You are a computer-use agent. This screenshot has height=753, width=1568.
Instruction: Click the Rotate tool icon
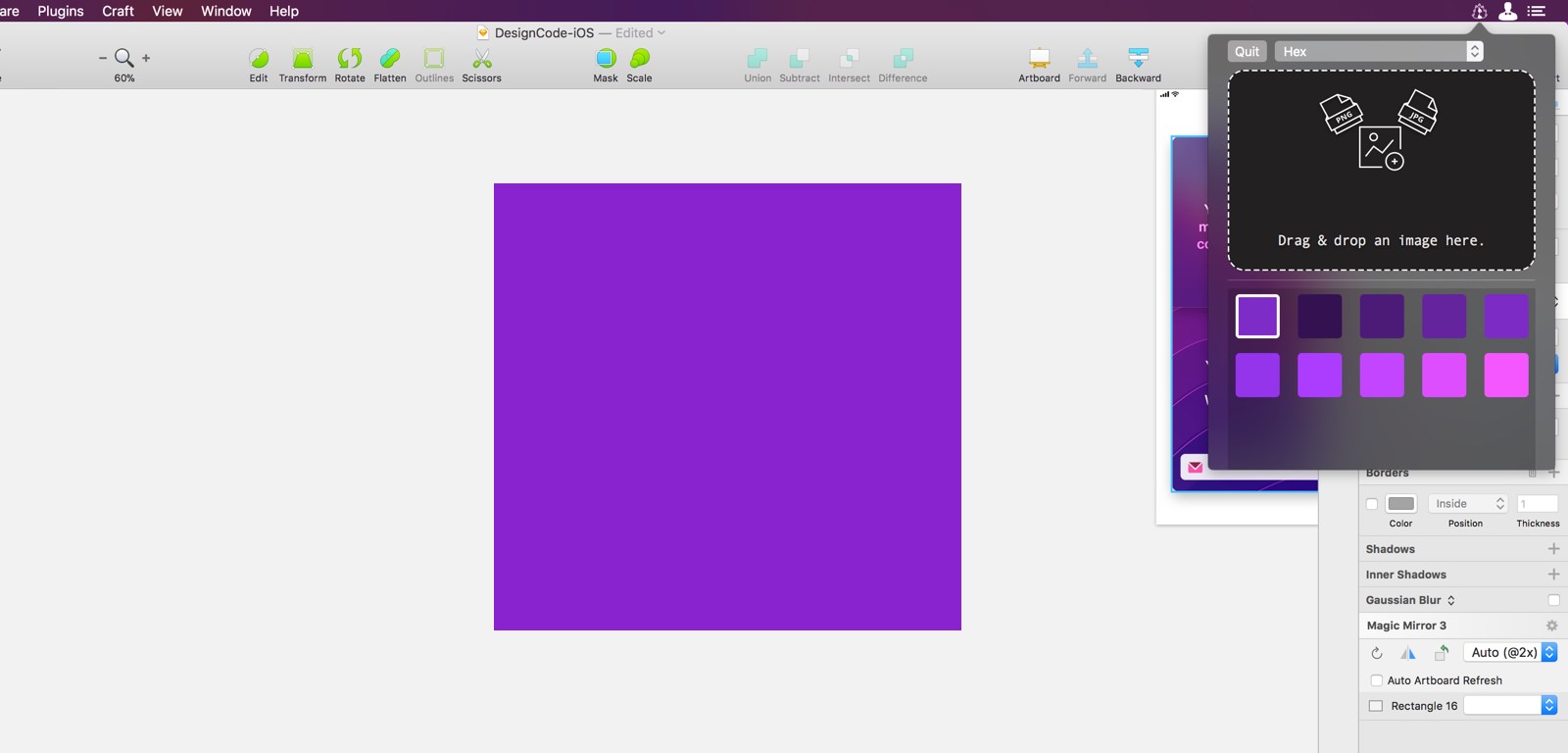(350, 59)
